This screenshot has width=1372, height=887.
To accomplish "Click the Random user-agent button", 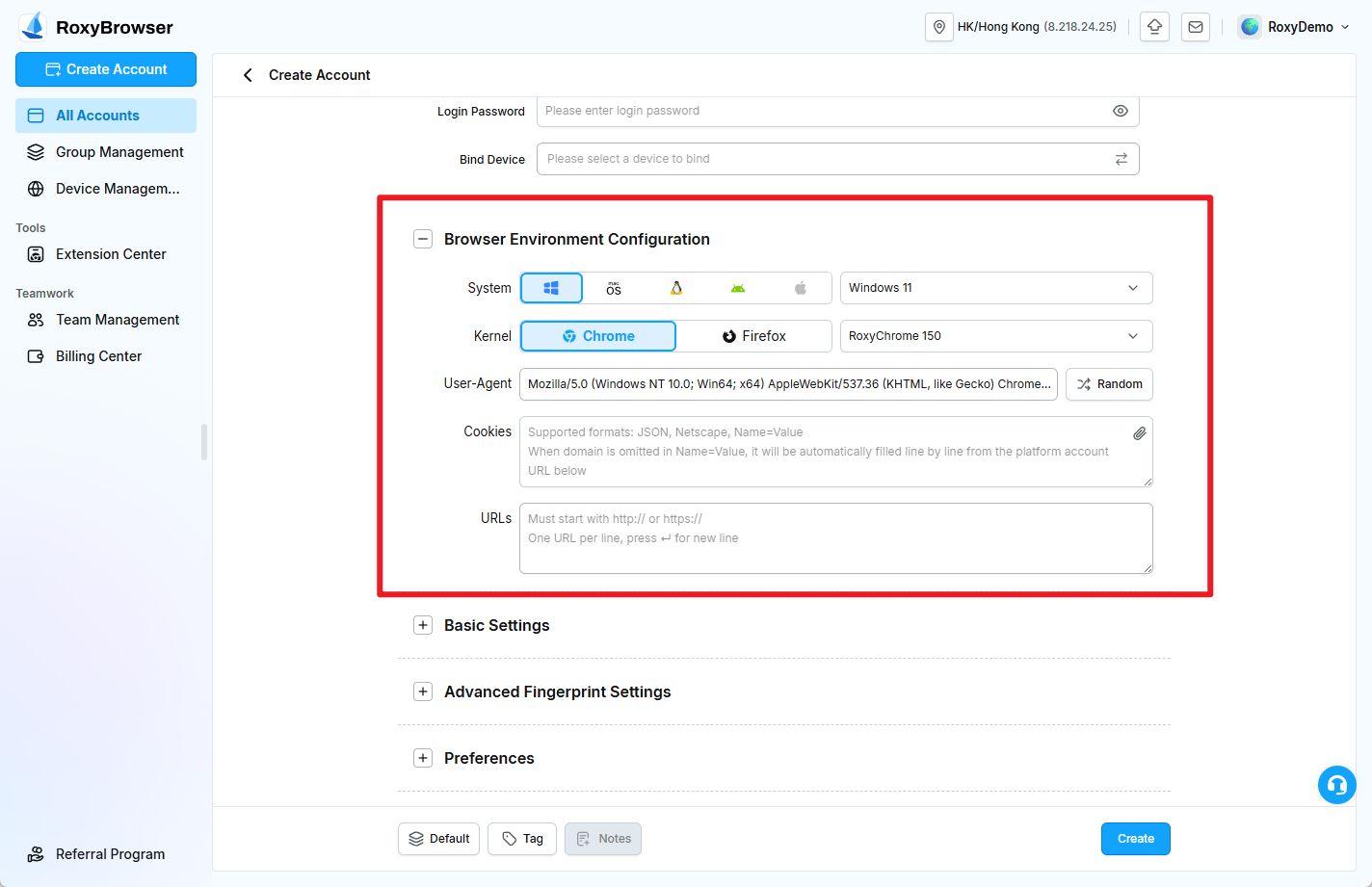I will point(1109,384).
